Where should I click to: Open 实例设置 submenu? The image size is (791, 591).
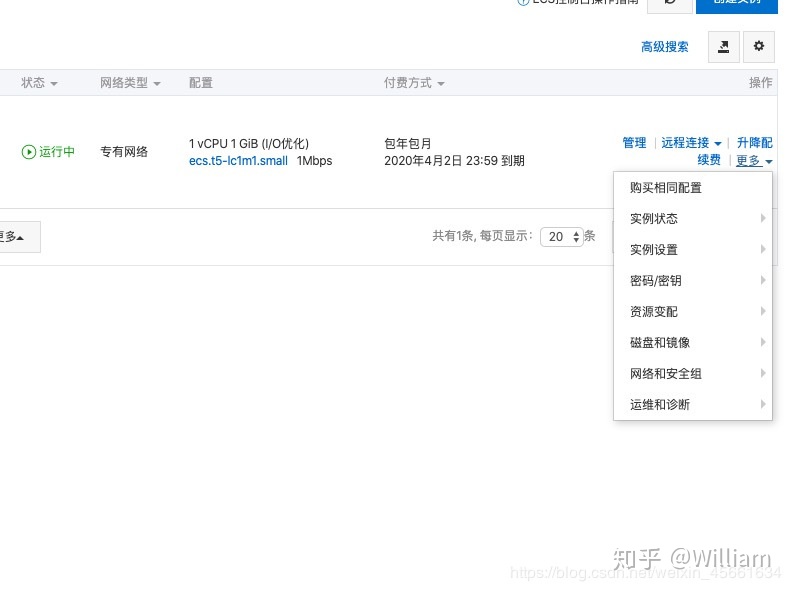(x=693, y=250)
